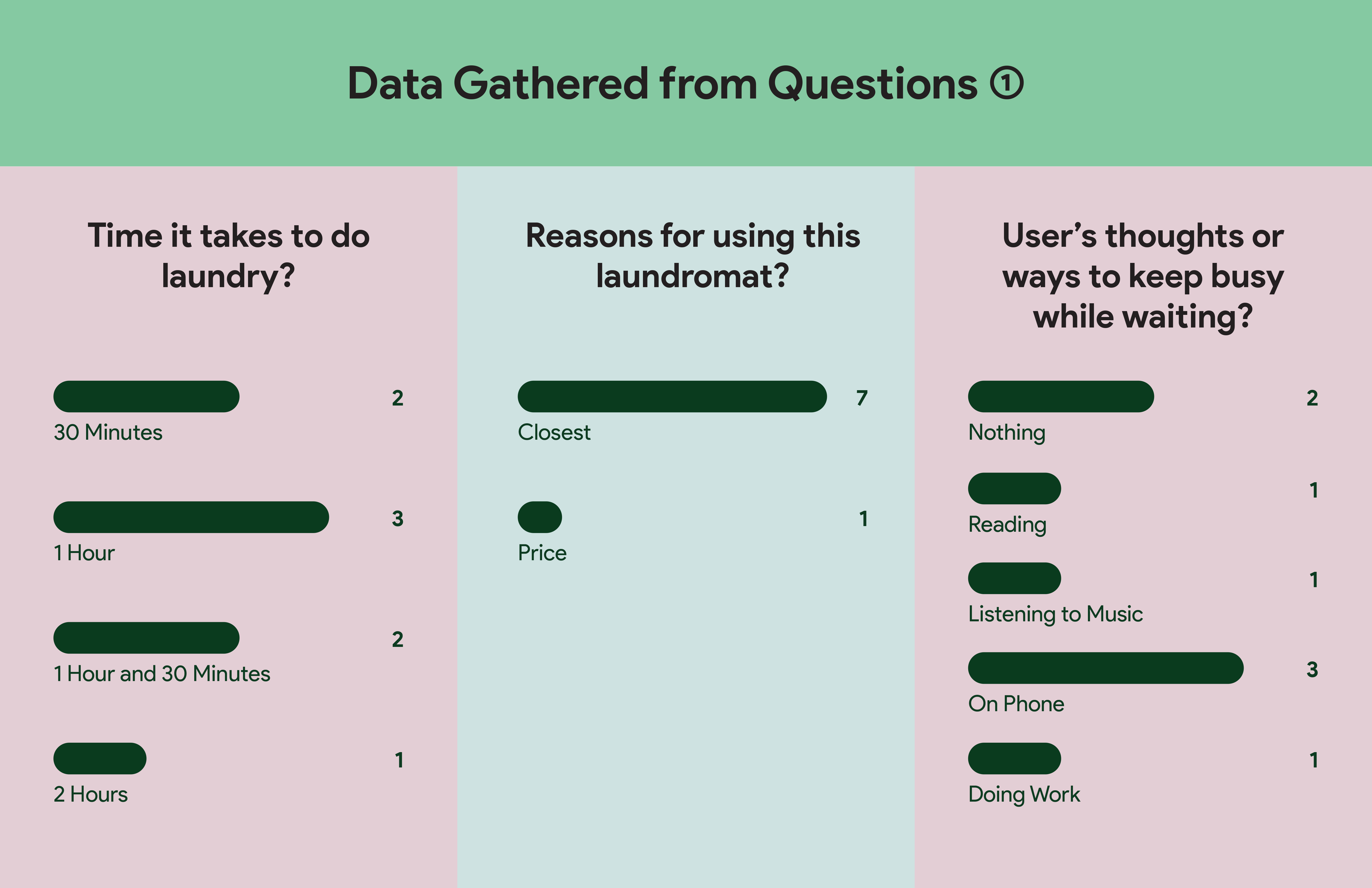Image resolution: width=1372 pixels, height=888 pixels.
Task: Click the 2 Hours bar
Action: click(x=100, y=758)
